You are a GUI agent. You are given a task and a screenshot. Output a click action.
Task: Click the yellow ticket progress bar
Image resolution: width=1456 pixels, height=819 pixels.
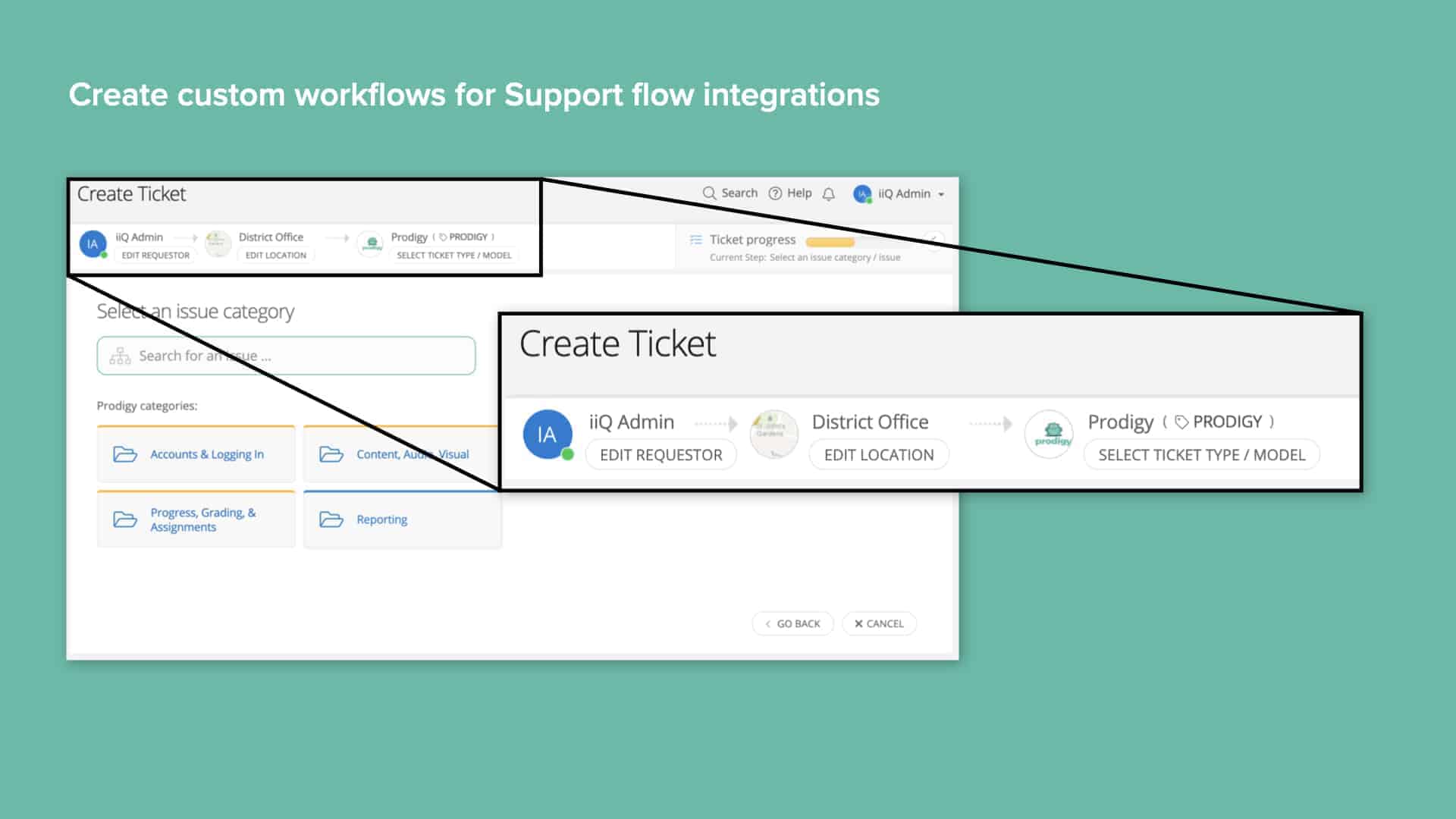point(832,241)
